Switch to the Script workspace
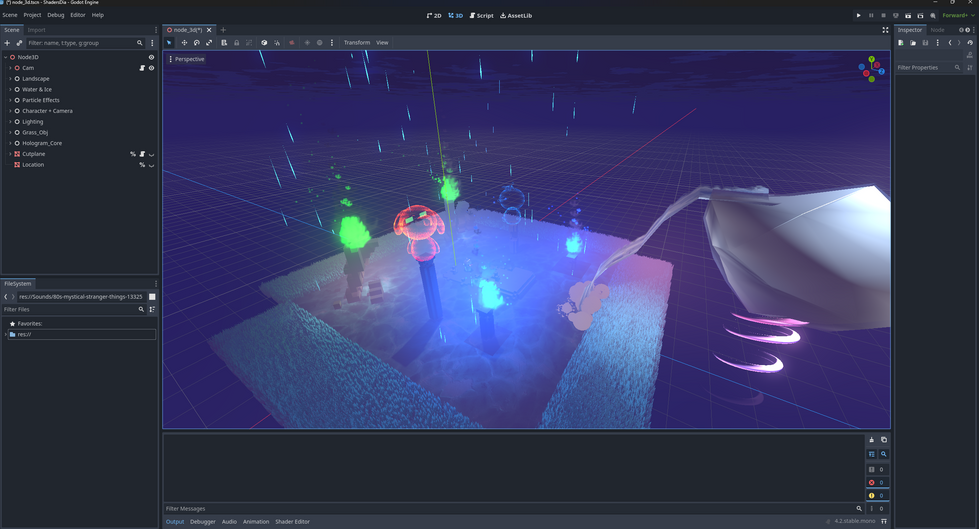This screenshot has height=529, width=979. coord(481,16)
